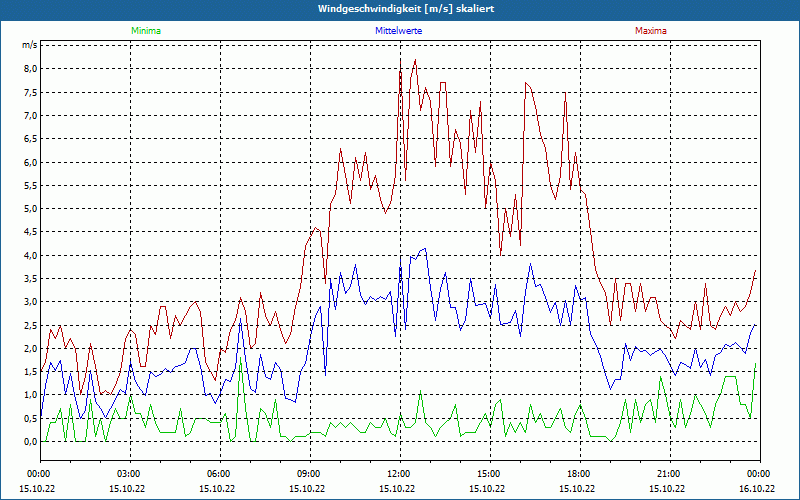The image size is (800, 500).
Task: Click the 03:00 time axis label
Action: pyautogui.click(x=129, y=474)
